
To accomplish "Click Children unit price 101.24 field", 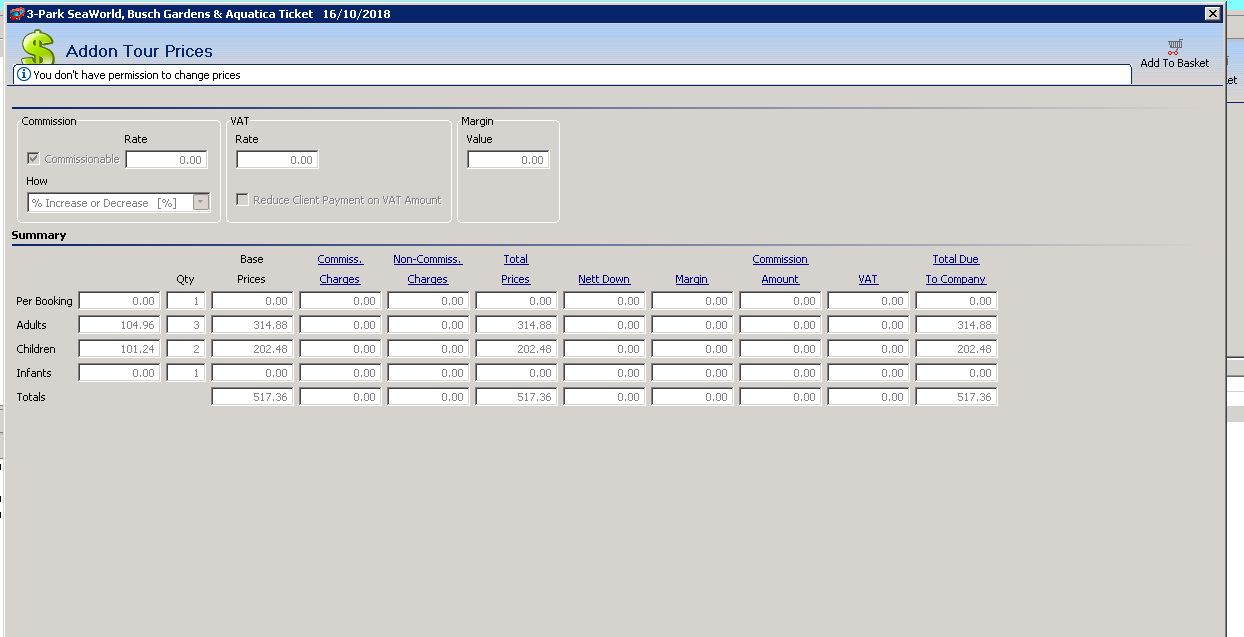I will 119,349.
